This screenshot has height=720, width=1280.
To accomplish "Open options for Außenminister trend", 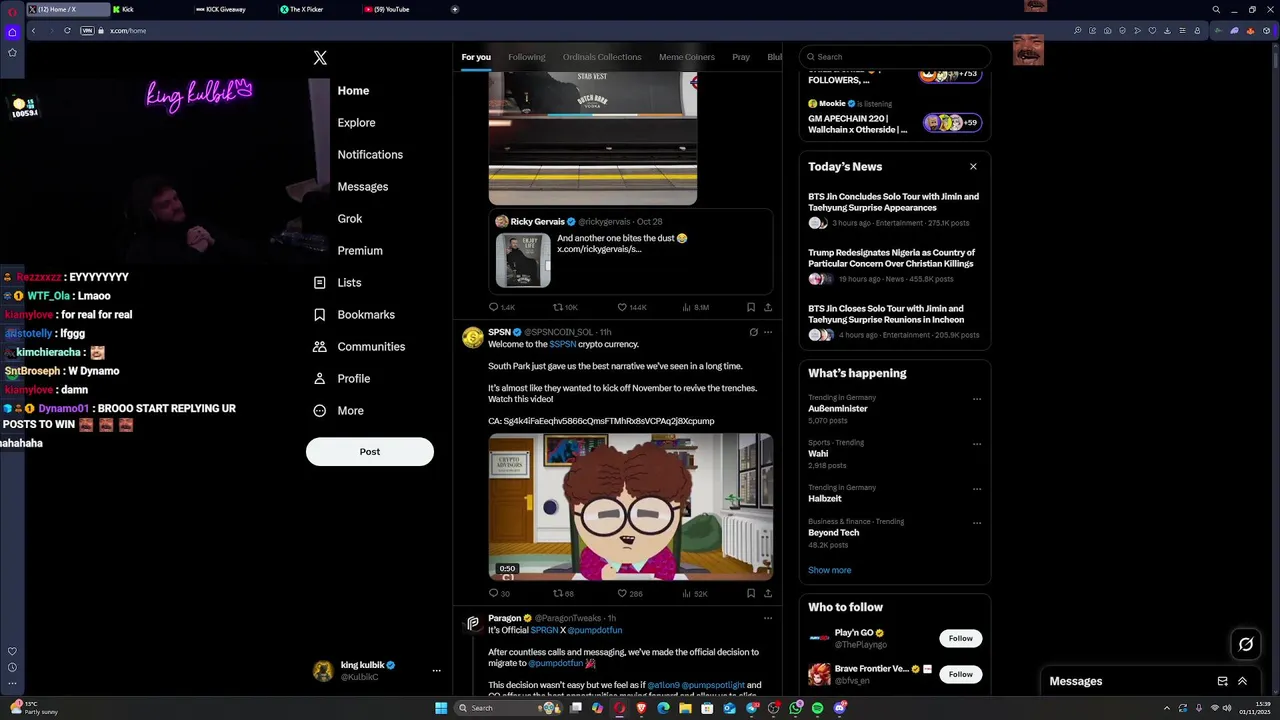I will coord(977,399).
